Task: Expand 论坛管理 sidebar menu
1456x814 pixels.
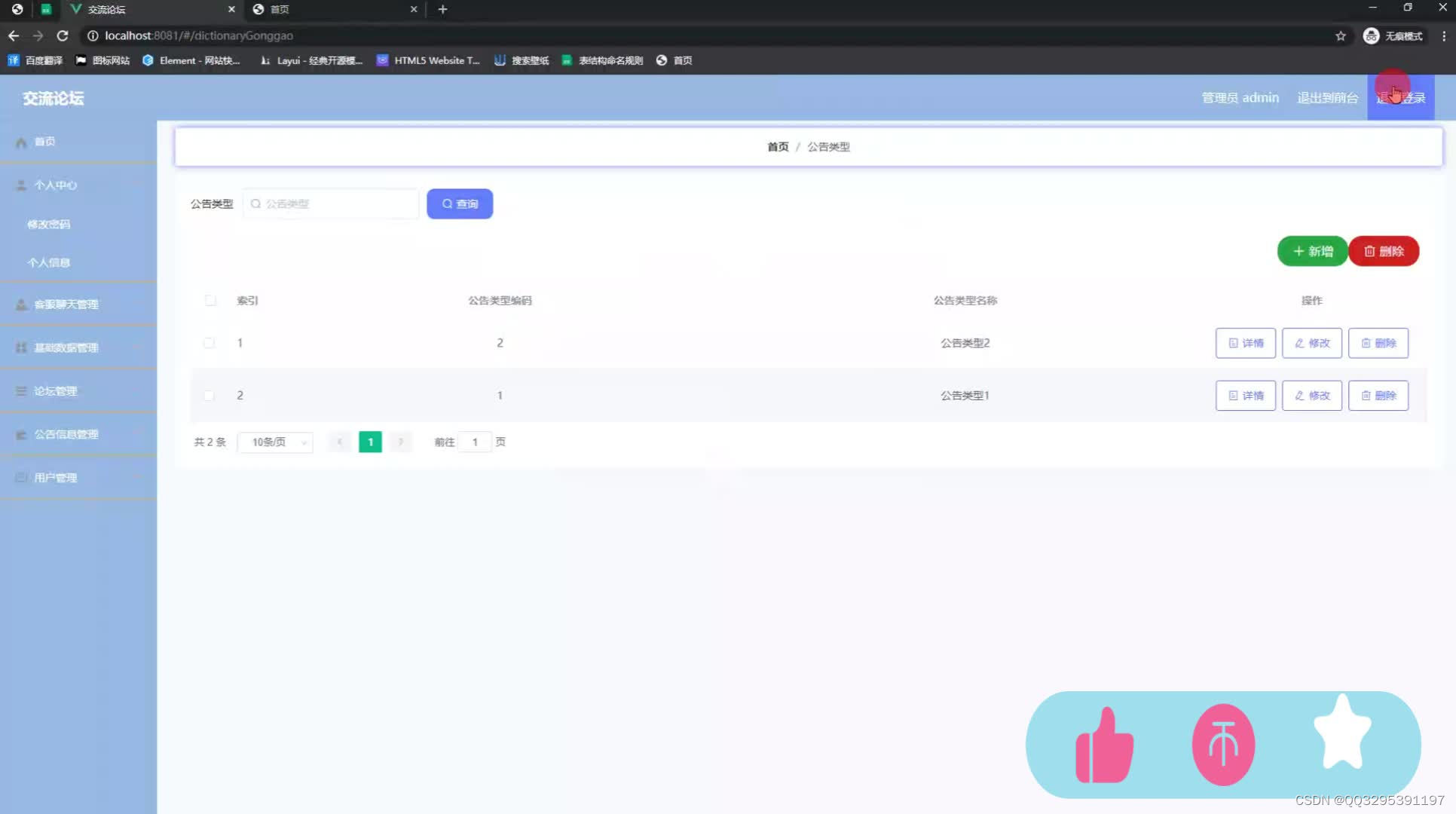Action: [x=78, y=391]
